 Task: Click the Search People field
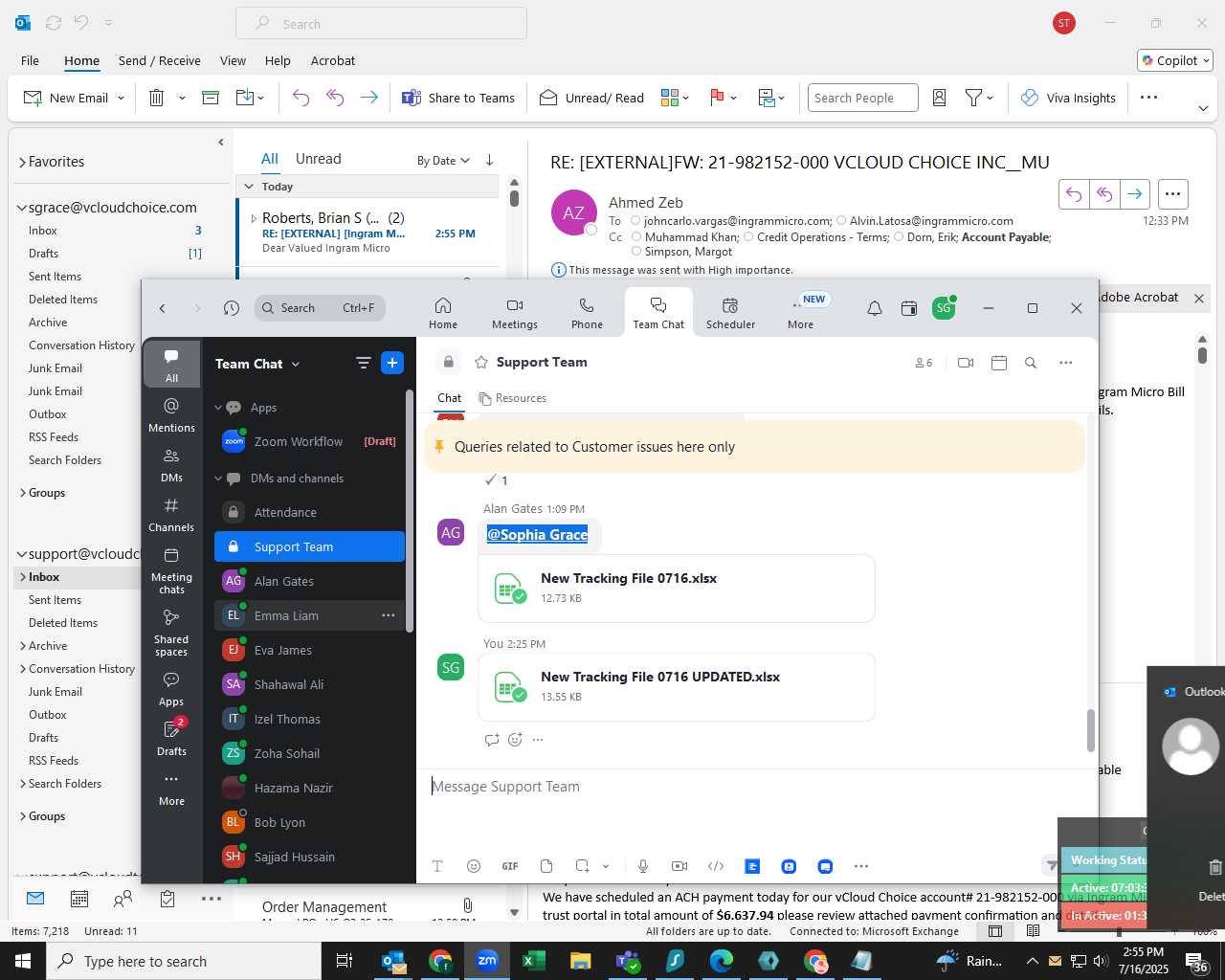coord(862,98)
